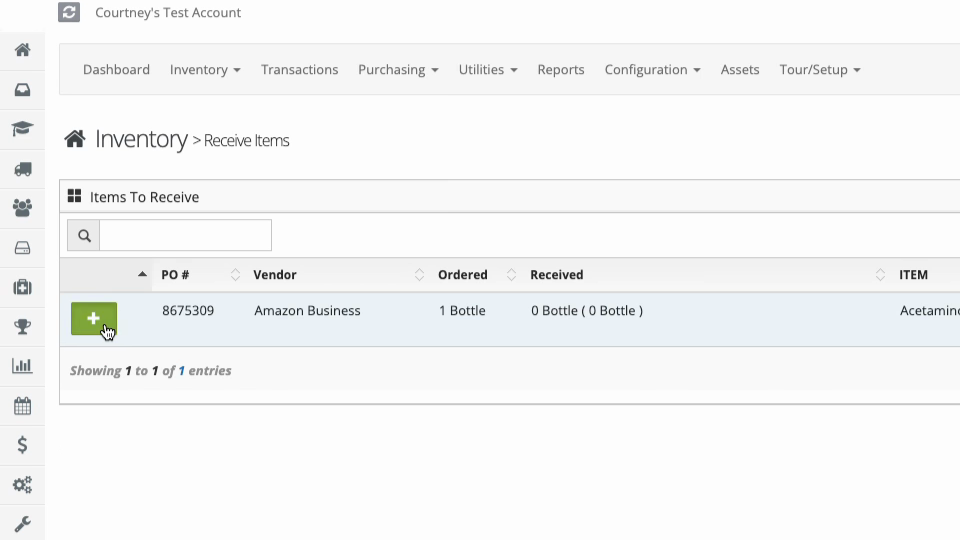960x540 pixels.
Task: Select the dollar sign sidebar icon
Action: coord(23,445)
